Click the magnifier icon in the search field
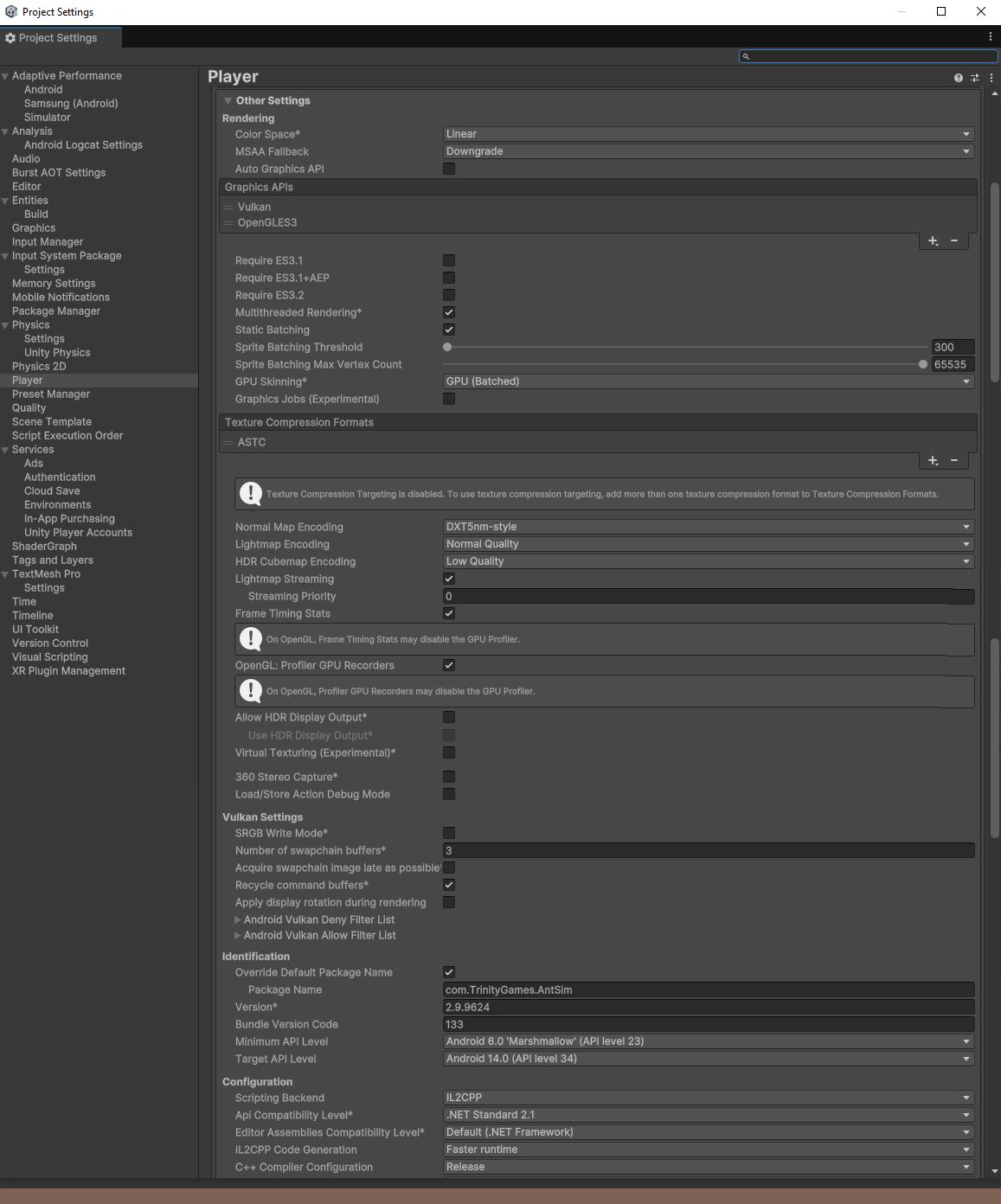 746,56
